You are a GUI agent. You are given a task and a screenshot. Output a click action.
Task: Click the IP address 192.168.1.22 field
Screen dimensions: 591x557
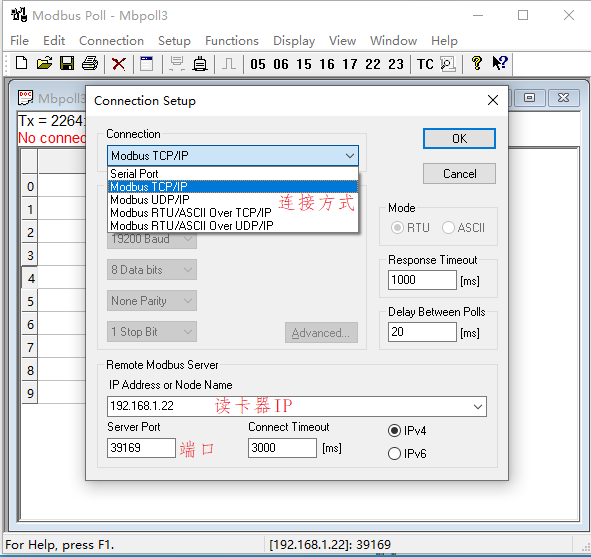pyautogui.click(x=297, y=406)
